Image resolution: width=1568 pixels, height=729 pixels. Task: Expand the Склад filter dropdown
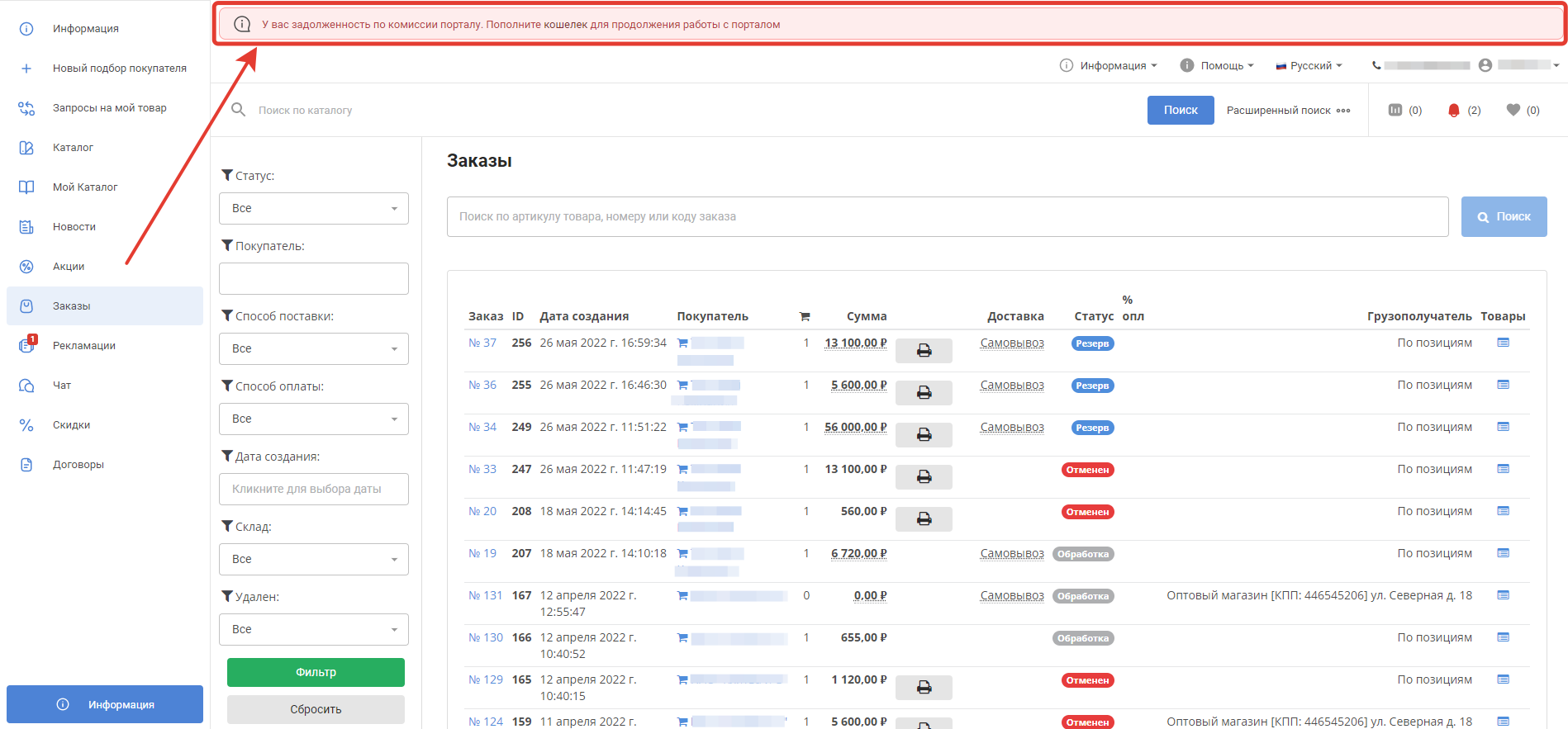click(313, 559)
